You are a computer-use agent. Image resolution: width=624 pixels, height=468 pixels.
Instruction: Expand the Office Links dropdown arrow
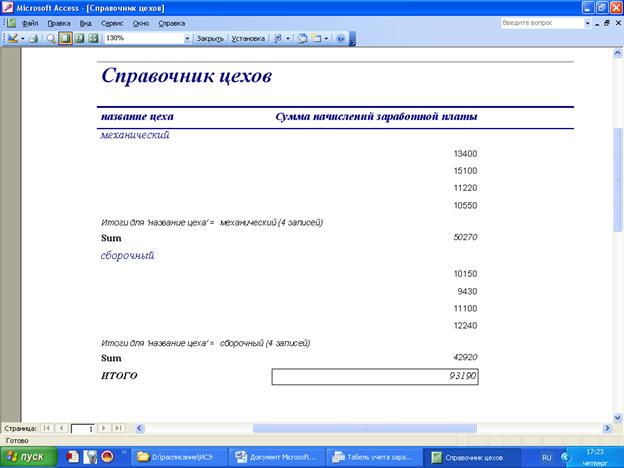coord(288,39)
